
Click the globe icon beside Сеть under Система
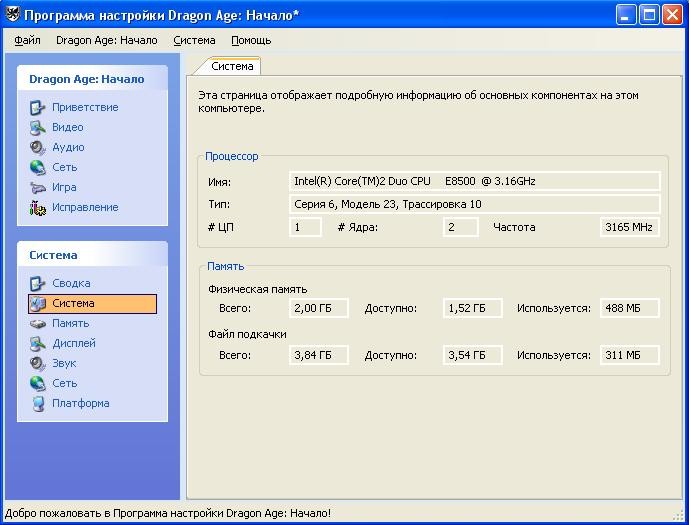(x=37, y=384)
